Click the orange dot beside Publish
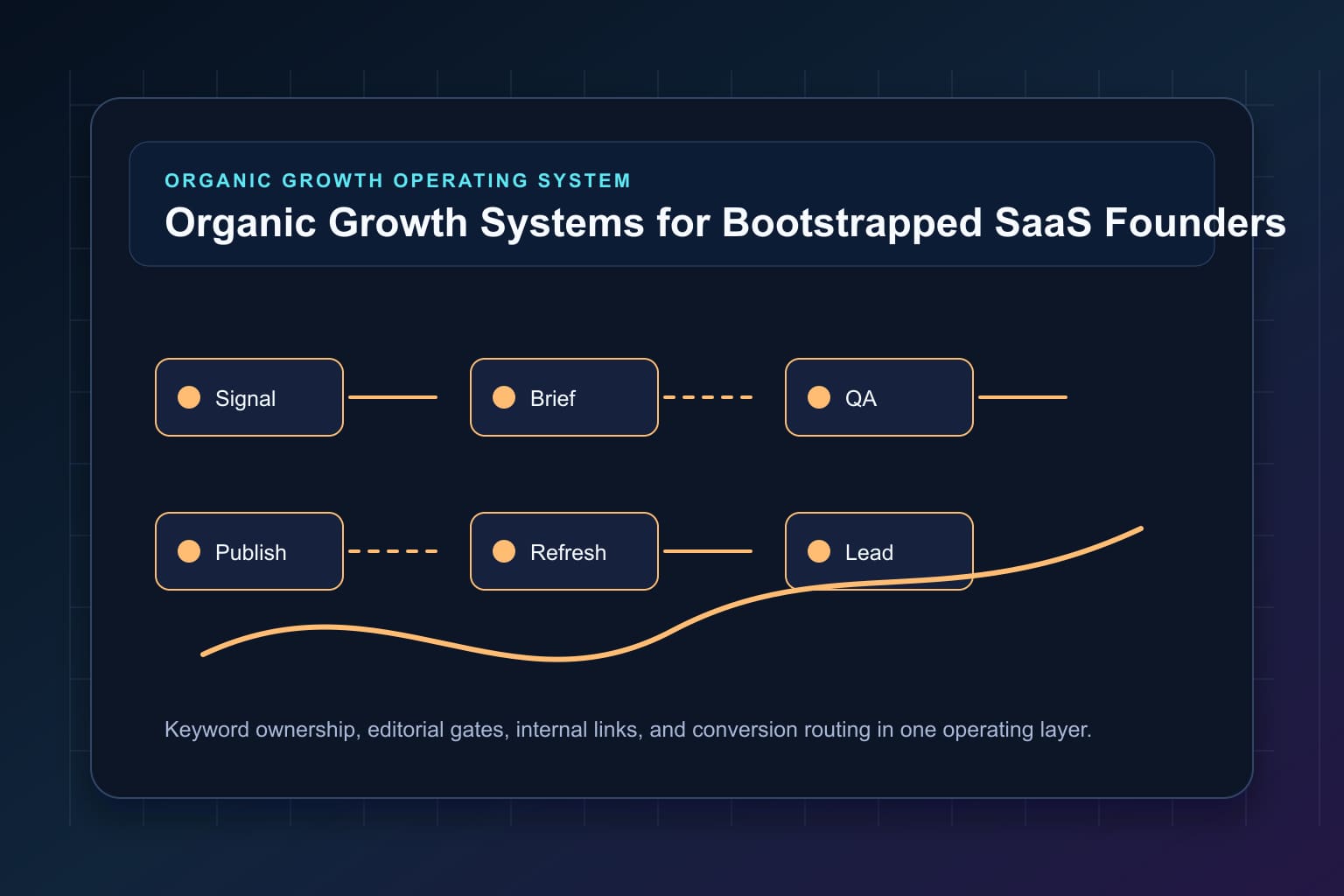 (189, 551)
